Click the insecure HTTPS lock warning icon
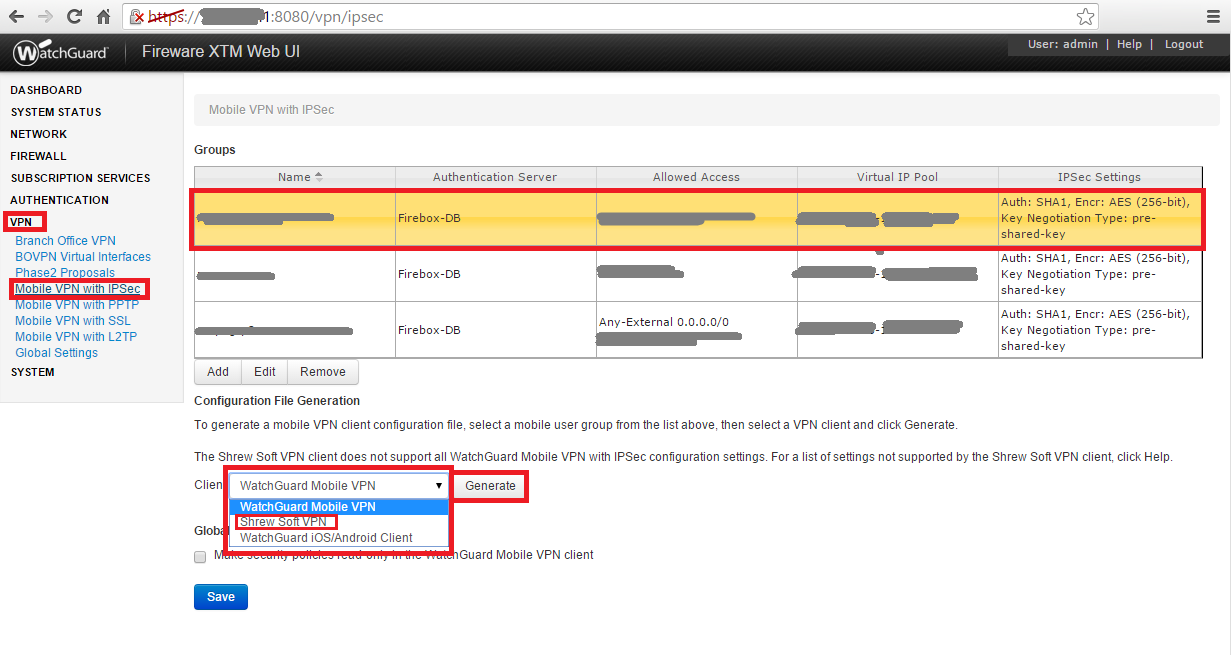Viewport: 1231px width, 655px height. click(137, 17)
